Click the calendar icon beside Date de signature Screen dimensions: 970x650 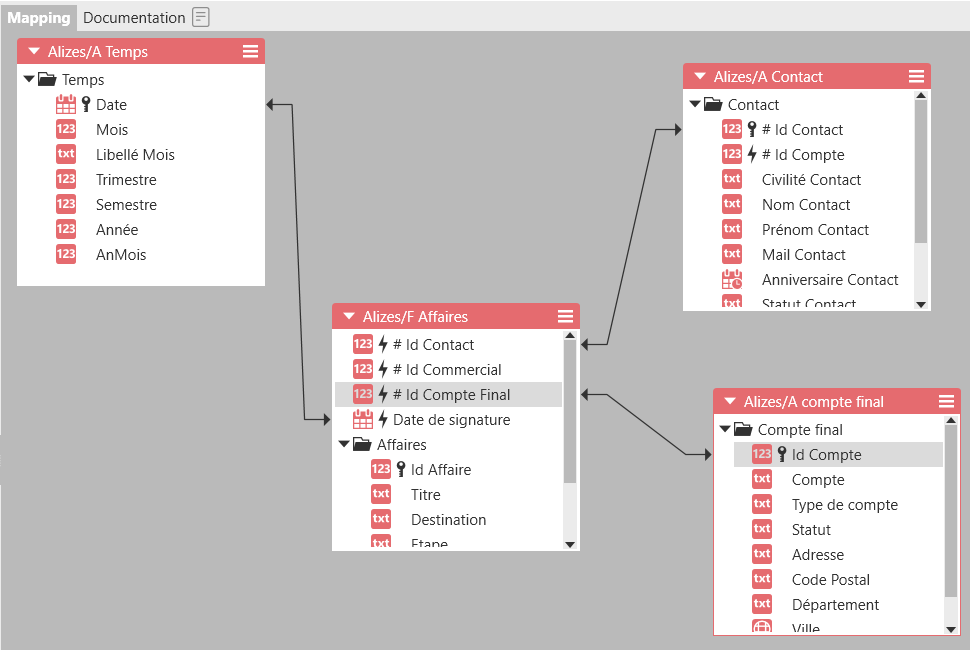coord(363,420)
